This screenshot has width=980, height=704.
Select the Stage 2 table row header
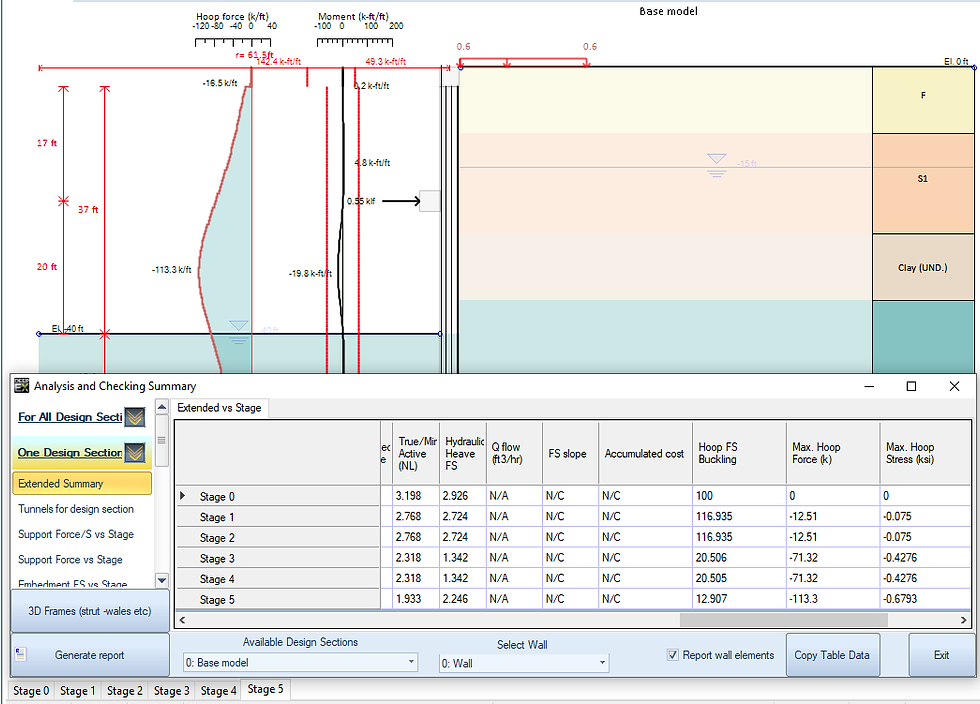click(278, 538)
